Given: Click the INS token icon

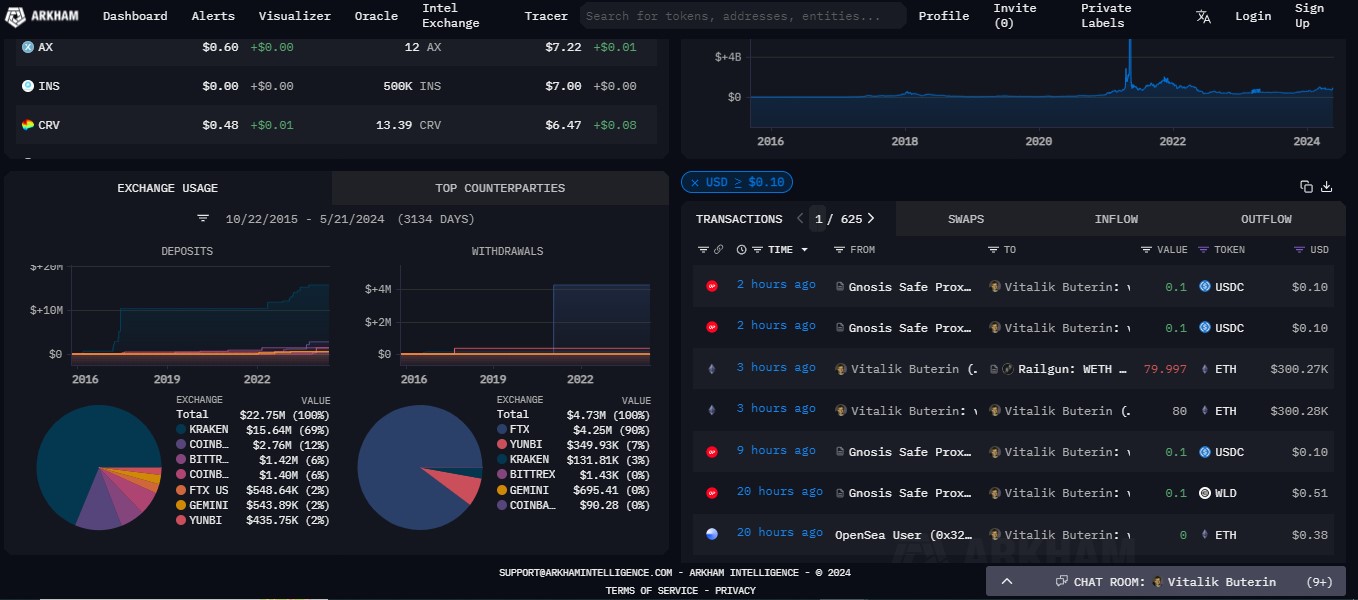Looking at the screenshot, I should [28, 86].
